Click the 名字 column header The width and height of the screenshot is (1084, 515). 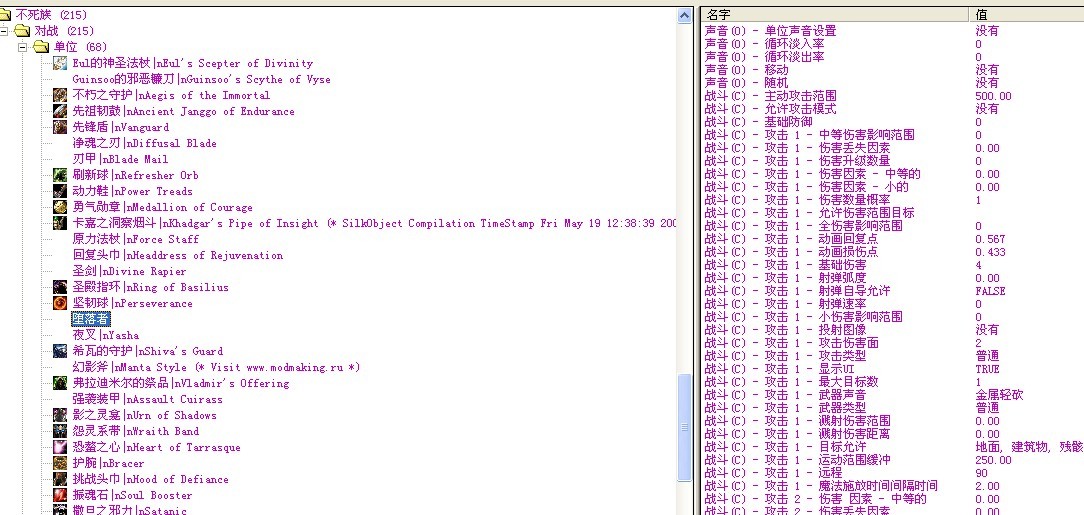pyautogui.click(x=834, y=15)
